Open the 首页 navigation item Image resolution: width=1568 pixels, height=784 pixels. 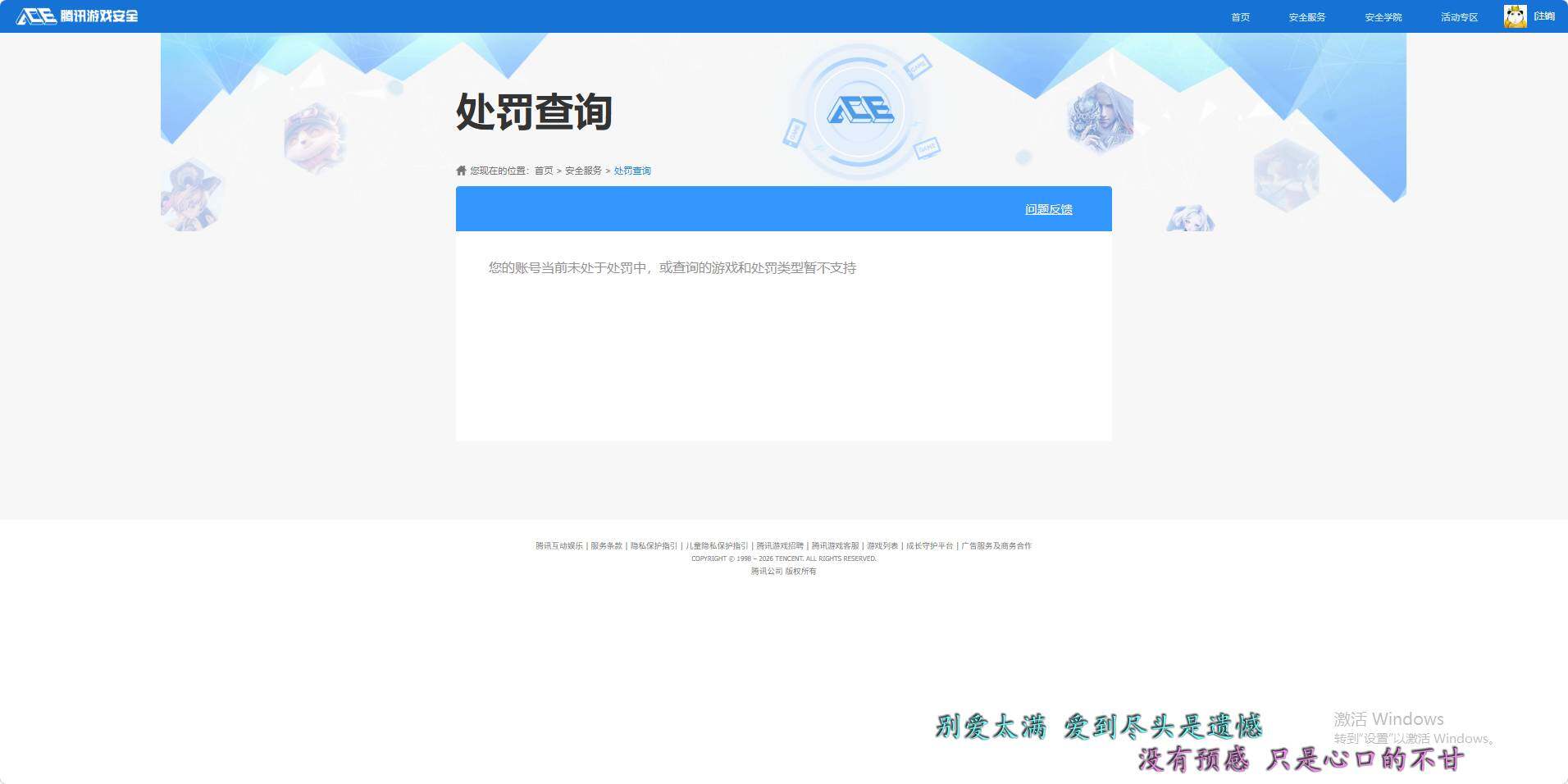coord(1240,17)
